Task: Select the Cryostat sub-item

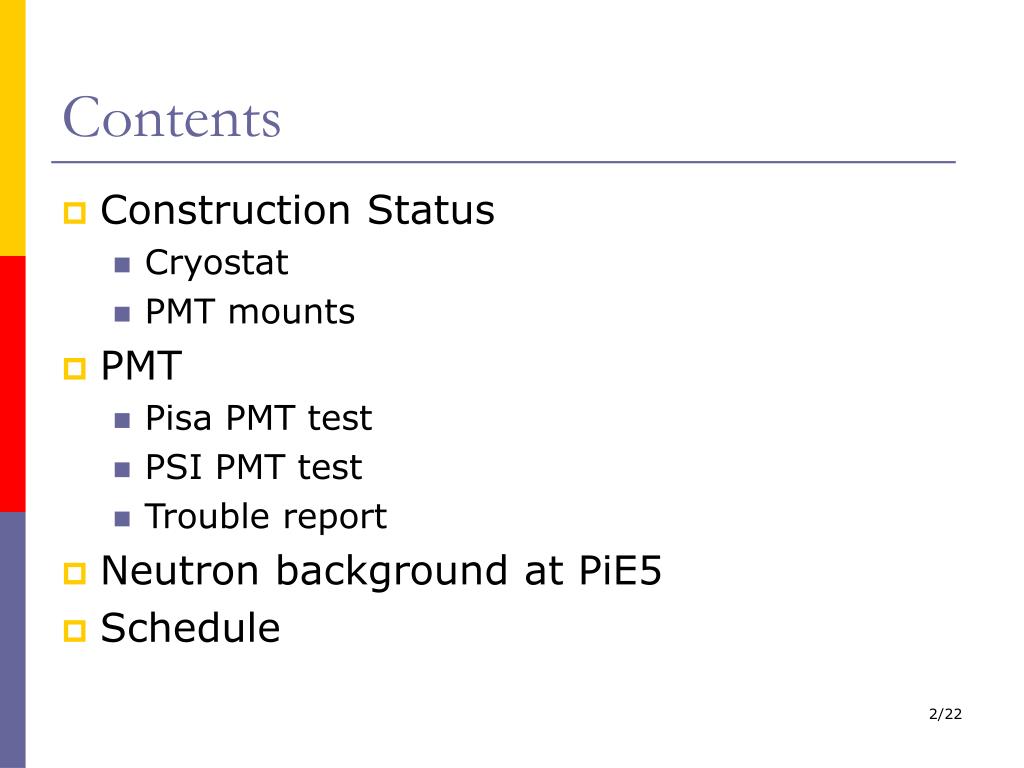Action: (216, 264)
